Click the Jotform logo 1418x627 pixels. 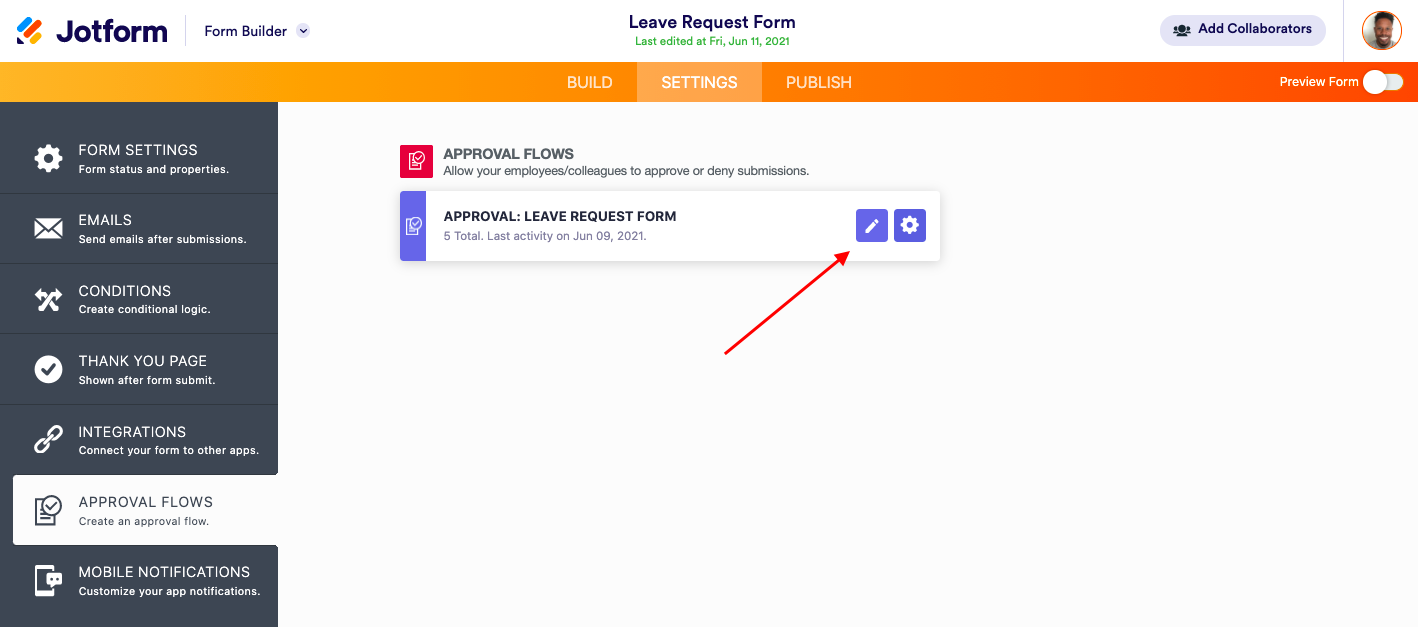tap(92, 31)
